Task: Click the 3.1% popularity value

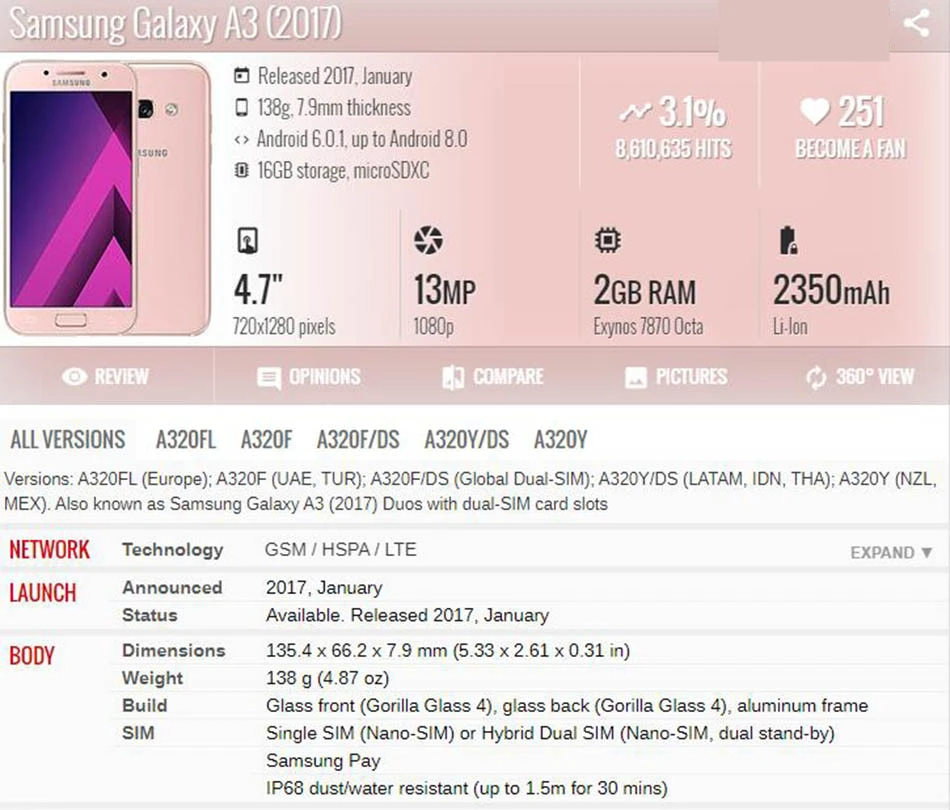Action: coord(692,111)
